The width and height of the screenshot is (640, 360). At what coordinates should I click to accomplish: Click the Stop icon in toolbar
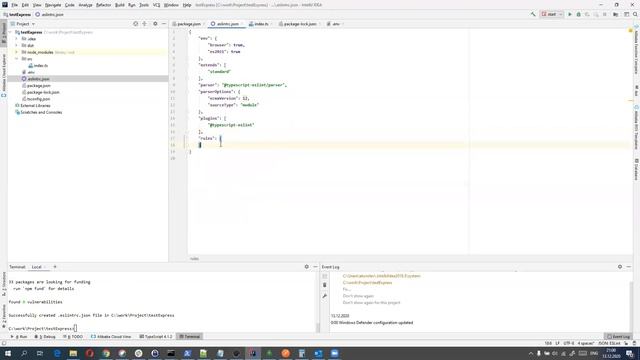coord(605,14)
